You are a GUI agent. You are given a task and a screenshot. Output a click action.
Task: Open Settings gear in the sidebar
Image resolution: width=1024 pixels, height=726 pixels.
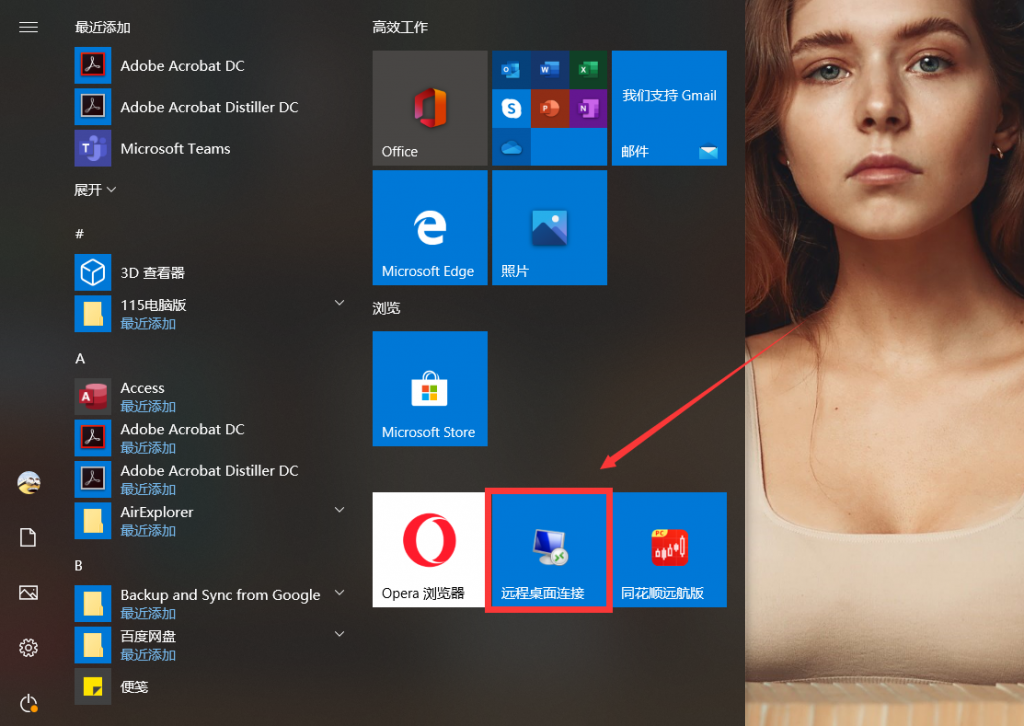[28, 648]
